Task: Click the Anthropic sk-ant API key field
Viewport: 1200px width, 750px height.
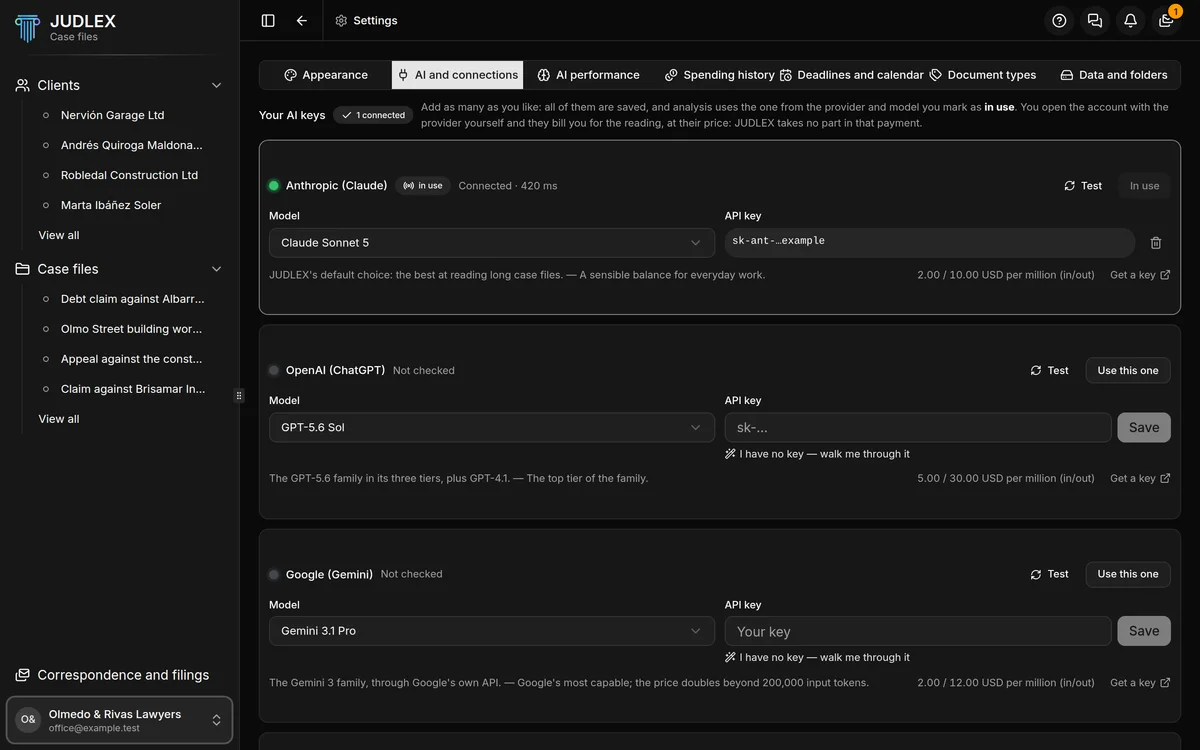Action: point(930,243)
